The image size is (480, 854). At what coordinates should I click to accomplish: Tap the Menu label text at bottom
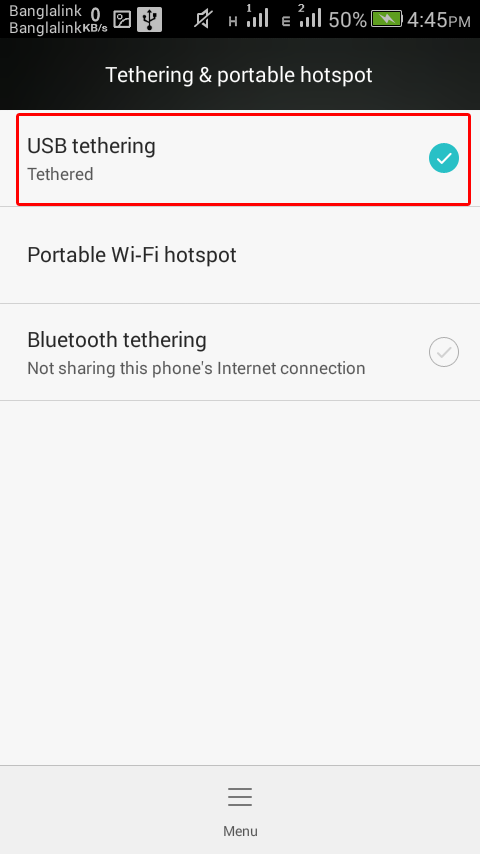[x=240, y=831]
